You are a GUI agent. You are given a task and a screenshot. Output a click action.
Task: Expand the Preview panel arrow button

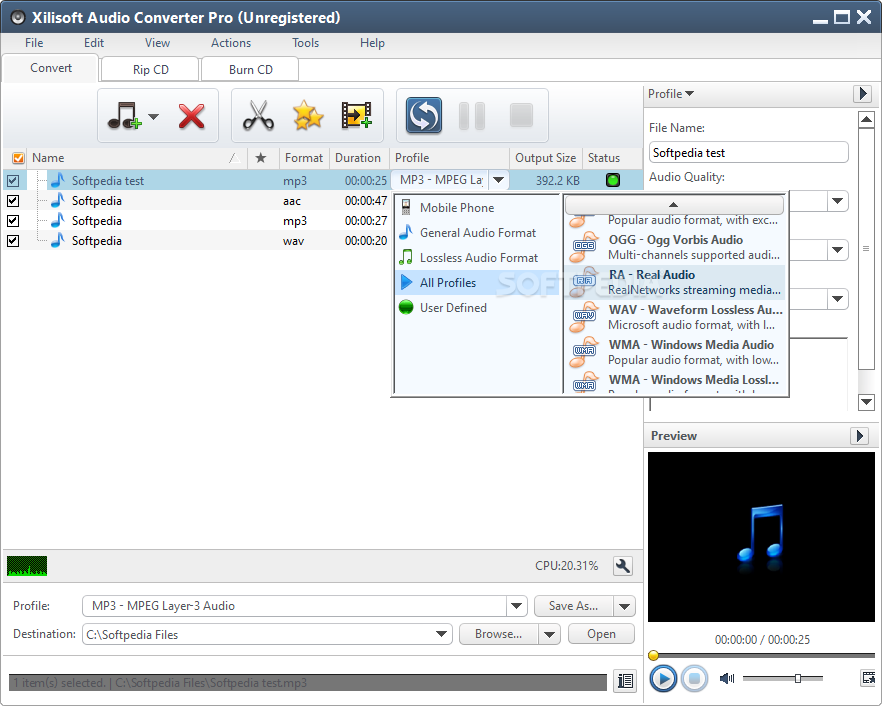coord(859,435)
